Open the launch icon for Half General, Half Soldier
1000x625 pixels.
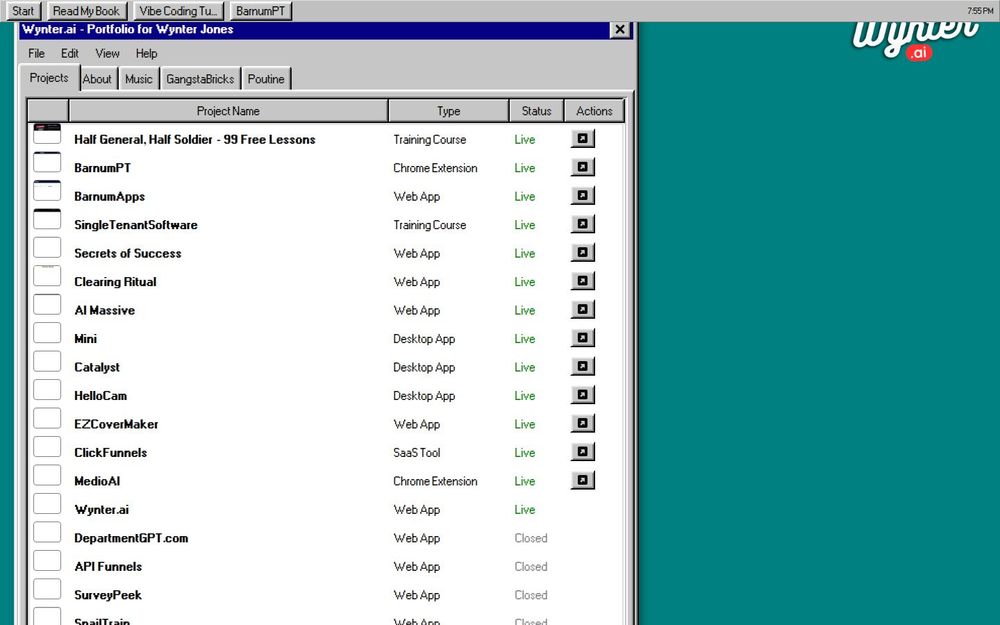coord(582,138)
